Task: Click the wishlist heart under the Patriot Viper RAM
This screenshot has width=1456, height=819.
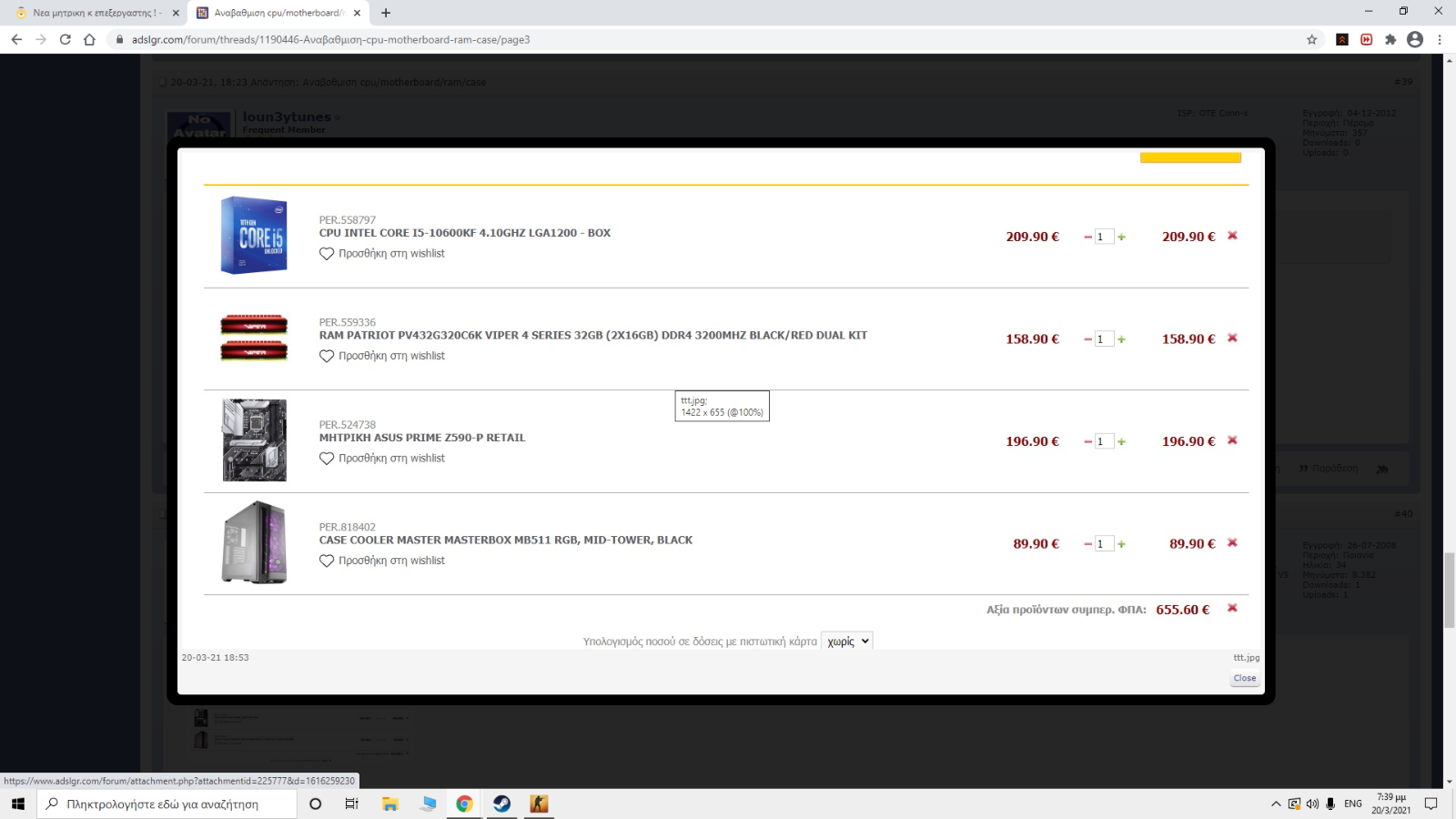Action: 327,356
